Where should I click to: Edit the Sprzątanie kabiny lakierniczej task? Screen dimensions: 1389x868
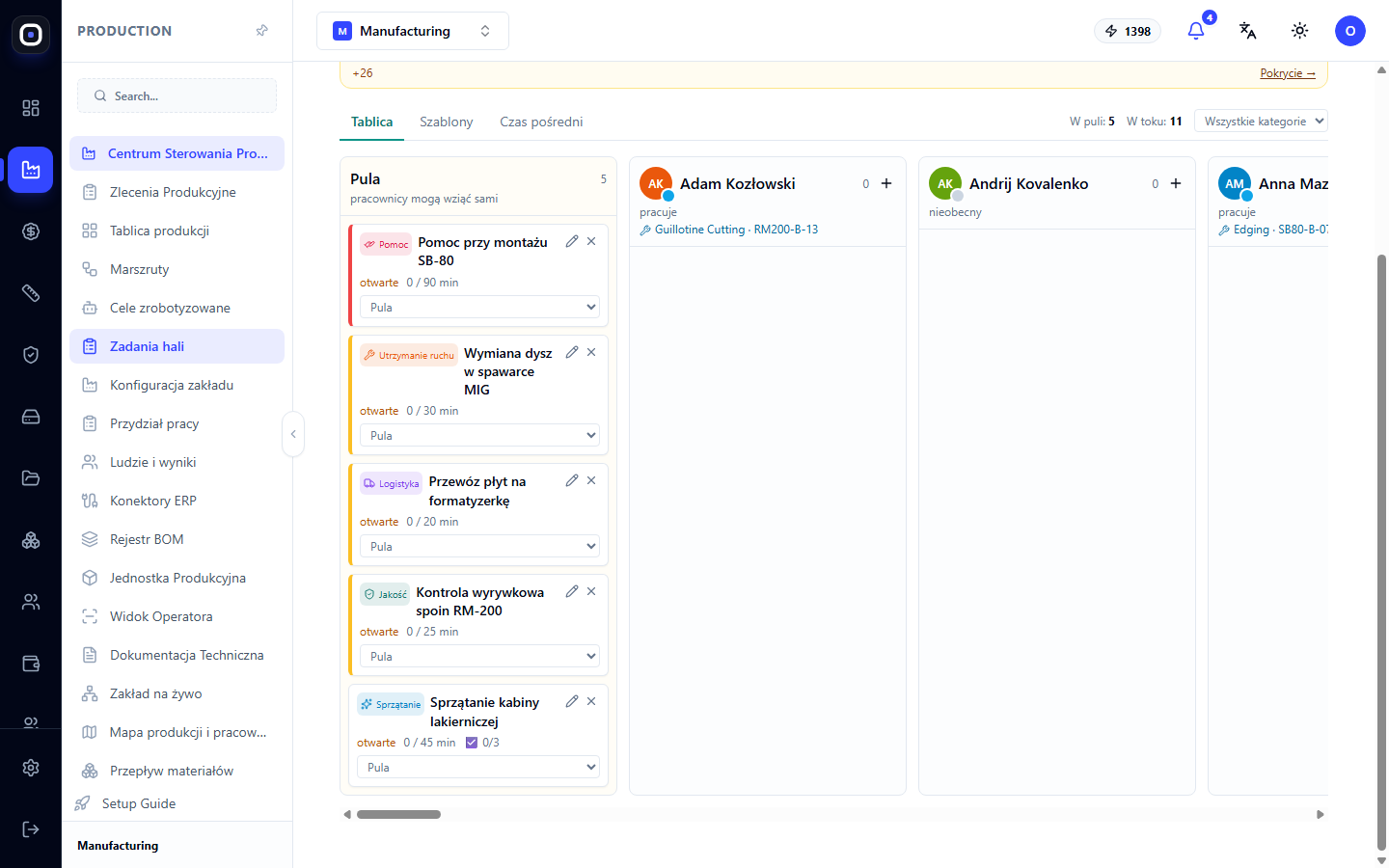click(x=572, y=701)
